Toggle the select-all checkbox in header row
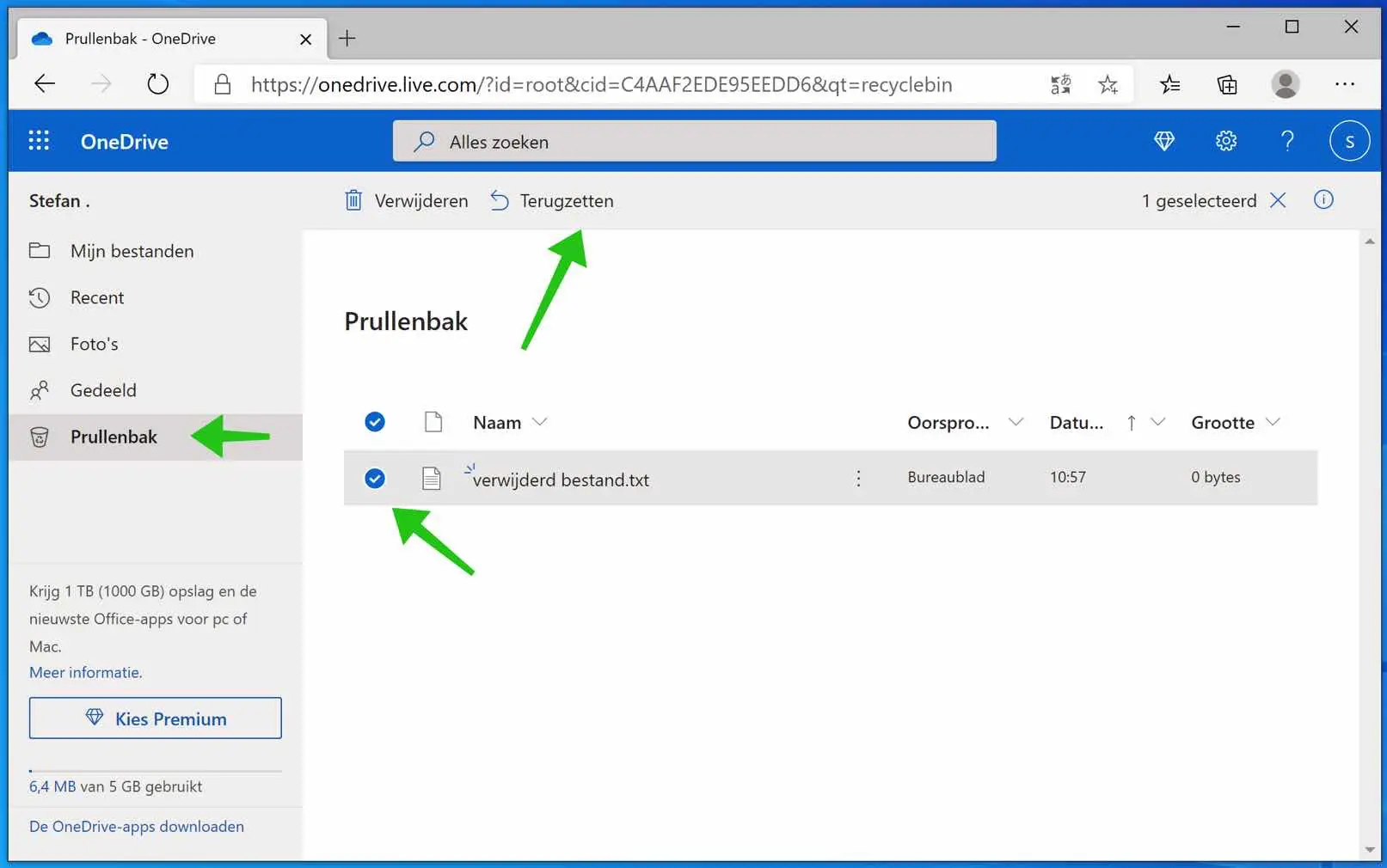This screenshot has width=1387, height=868. [x=375, y=422]
